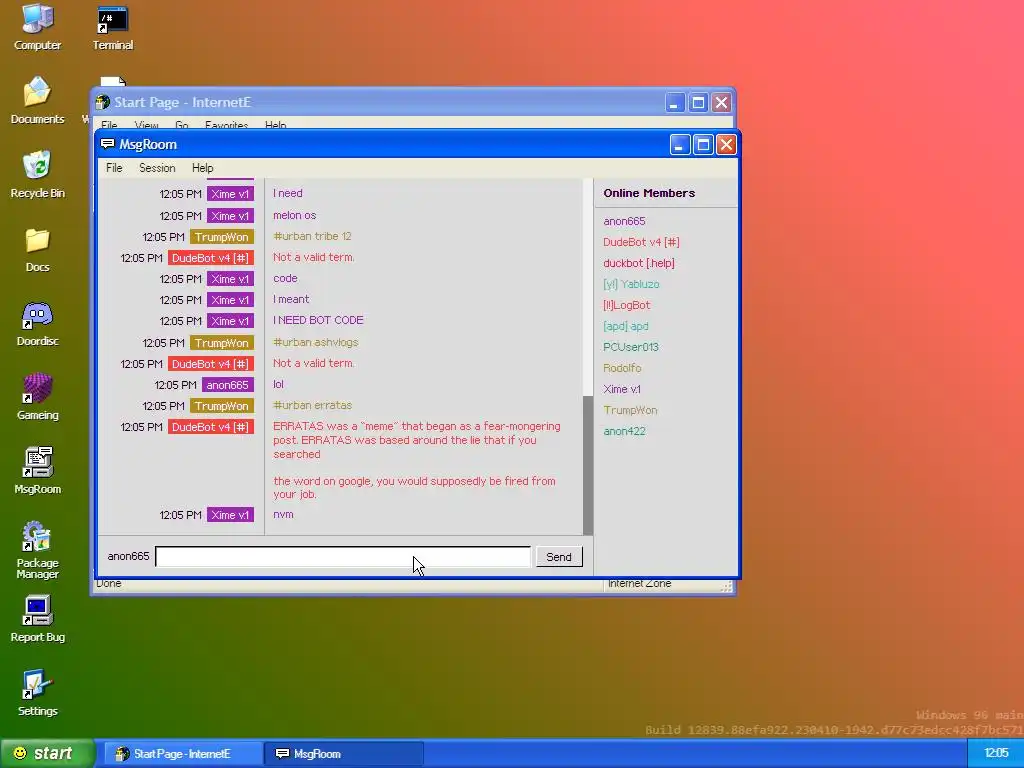Click the MsgRoom title bar chat icon

click(x=108, y=144)
